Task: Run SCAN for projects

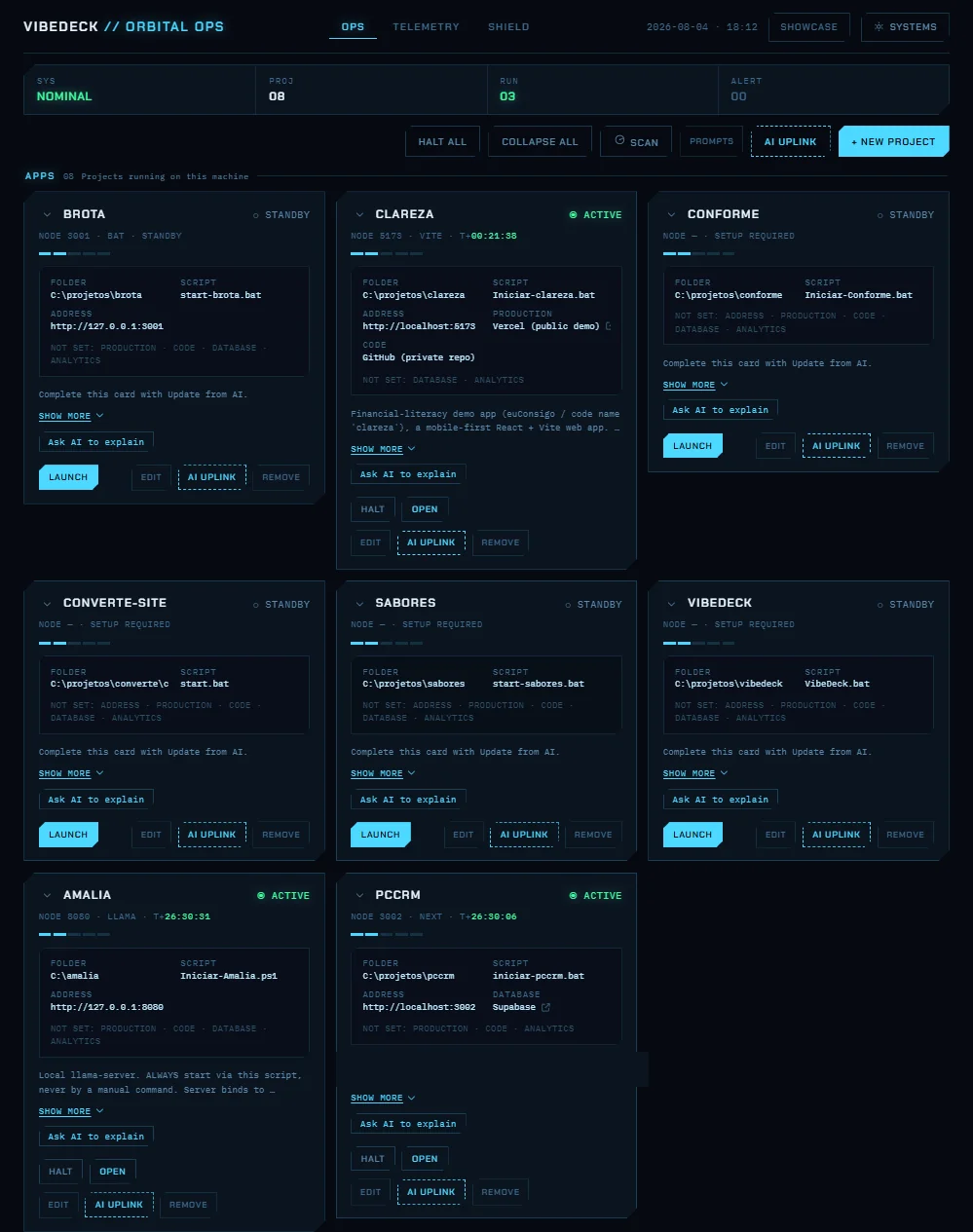Action: (636, 141)
